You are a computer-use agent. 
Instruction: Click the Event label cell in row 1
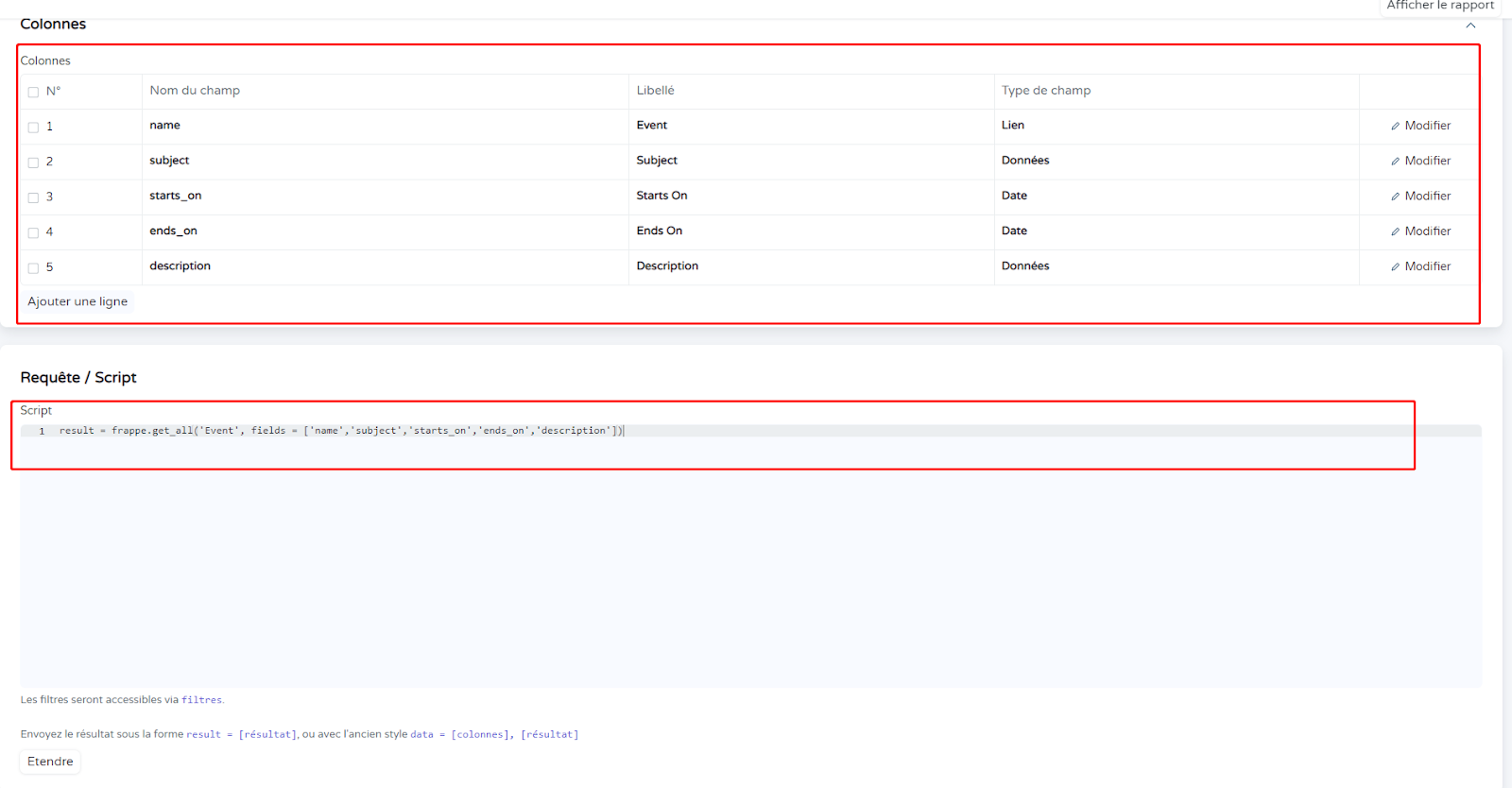(652, 126)
